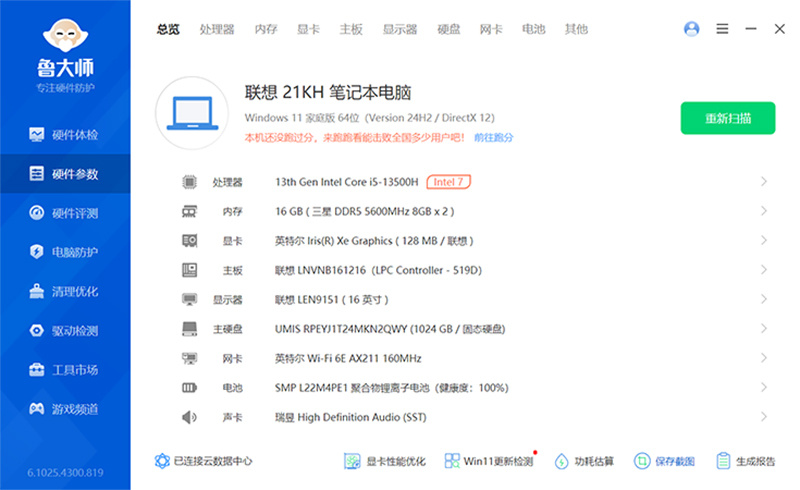Go to 电脑防护 protection section
This screenshot has width=800, height=490.
tap(65, 252)
